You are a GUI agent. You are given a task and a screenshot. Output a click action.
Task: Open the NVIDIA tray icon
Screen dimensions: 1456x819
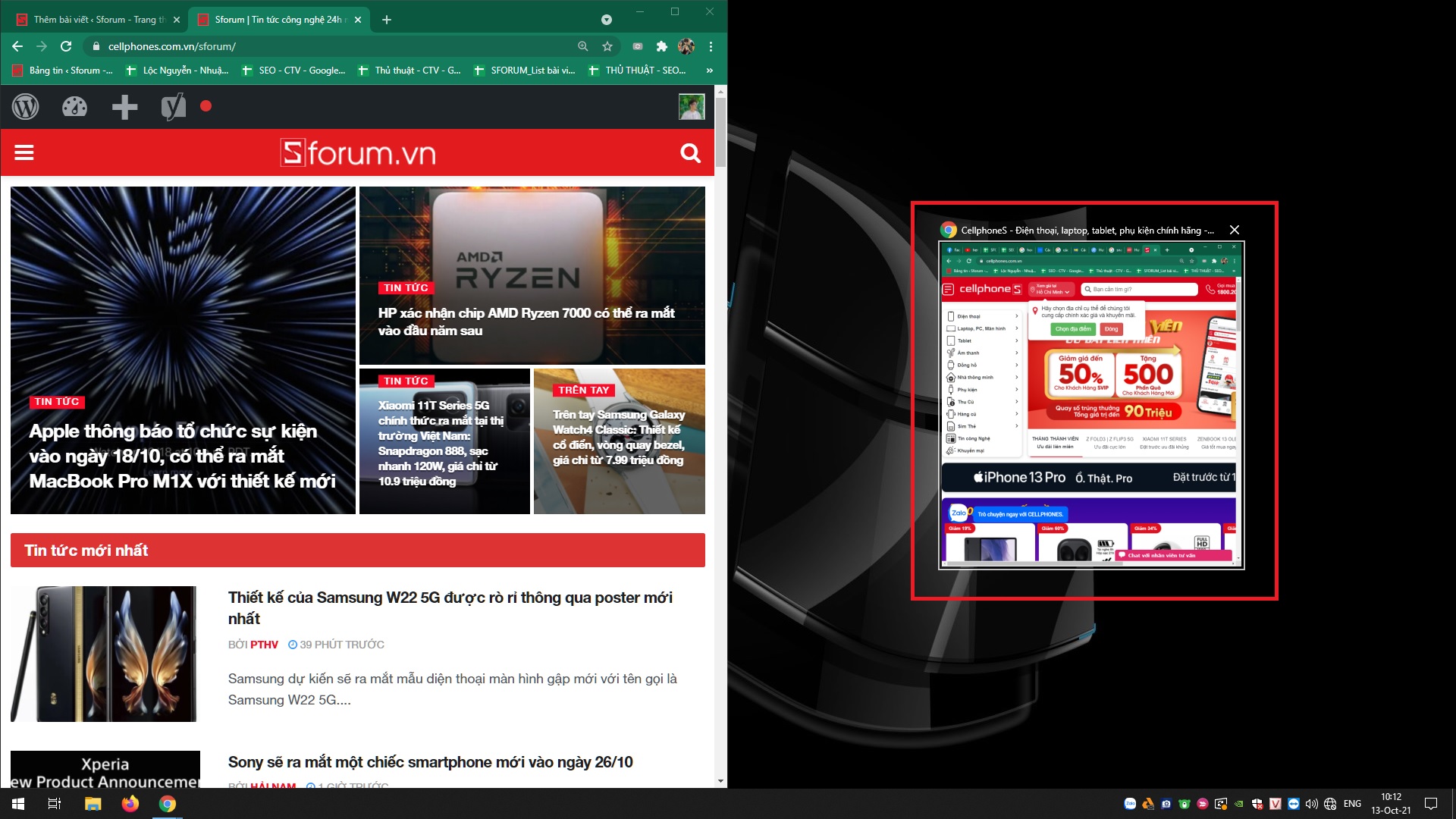[x=1239, y=804]
